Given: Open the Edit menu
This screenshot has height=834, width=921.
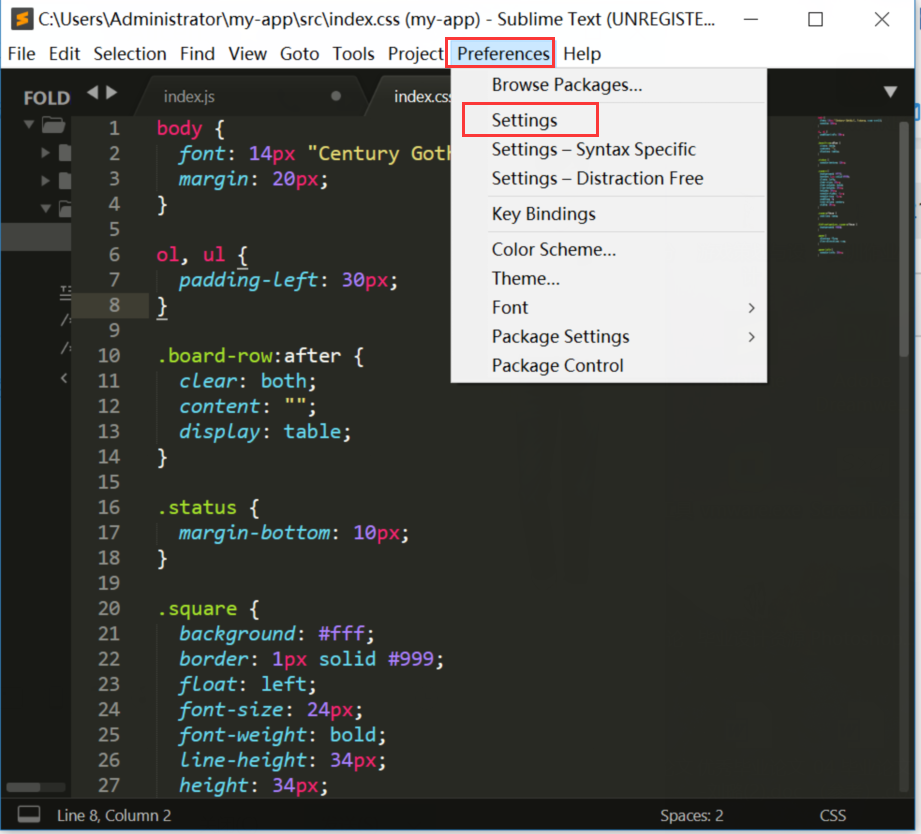Looking at the screenshot, I should pyautogui.click(x=64, y=53).
